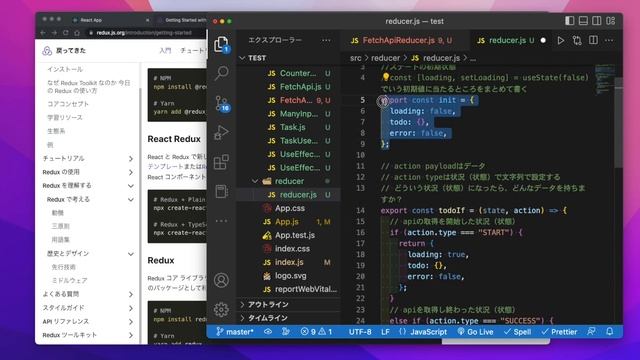Customize layout icon in title bar
The width and height of the screenshot is (640, 360).
(x=611, y=20)
